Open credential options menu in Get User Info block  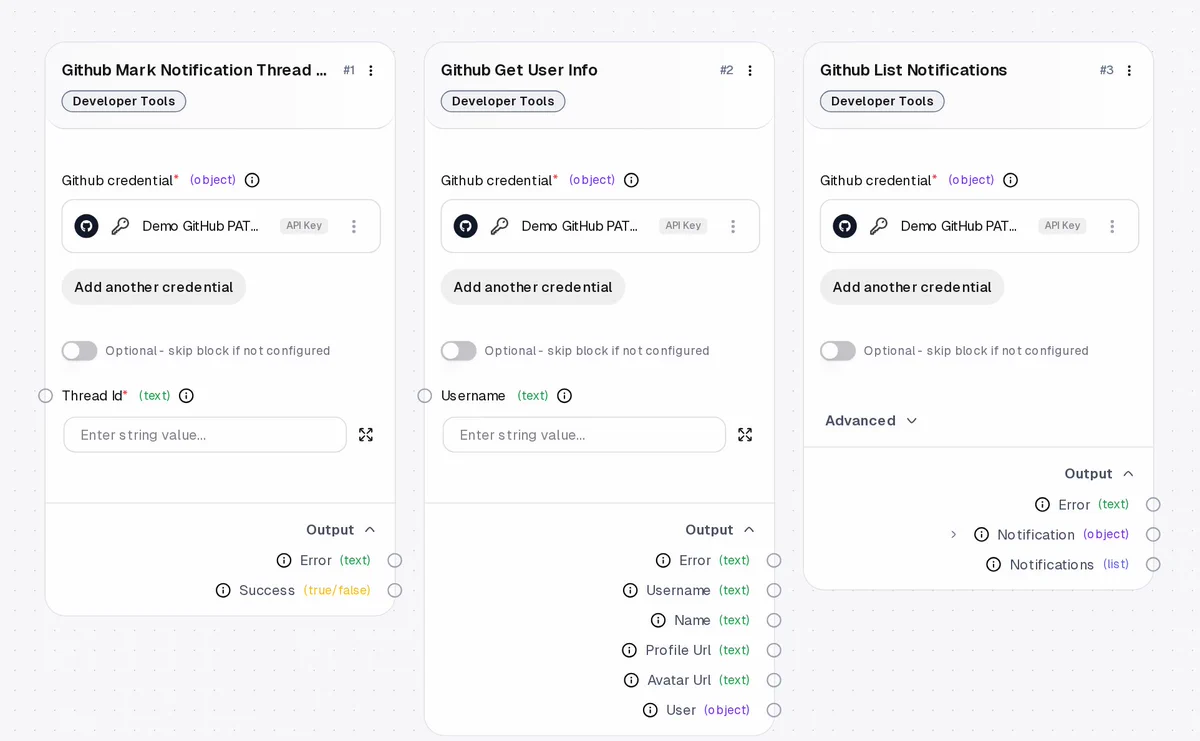coord(733,226)
